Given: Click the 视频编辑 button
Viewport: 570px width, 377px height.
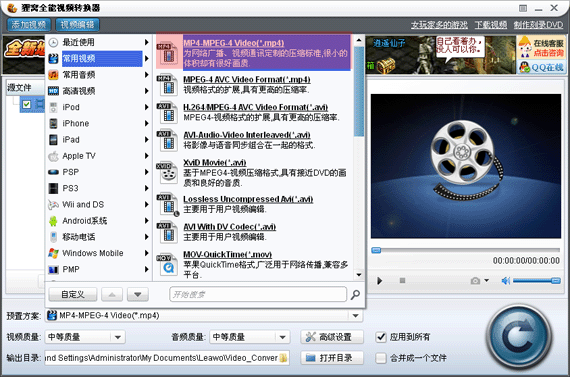Looking at the screenshot, I should [77, 25].
